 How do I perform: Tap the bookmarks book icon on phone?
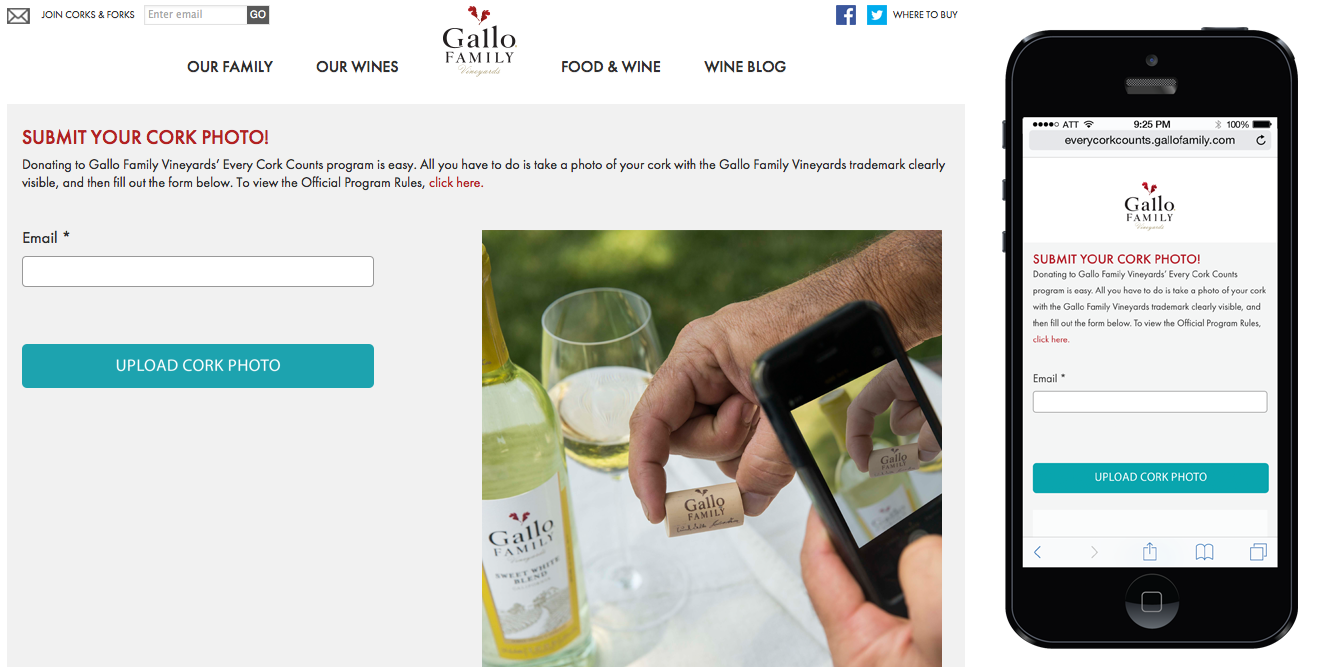click(x=1205, y=552)
